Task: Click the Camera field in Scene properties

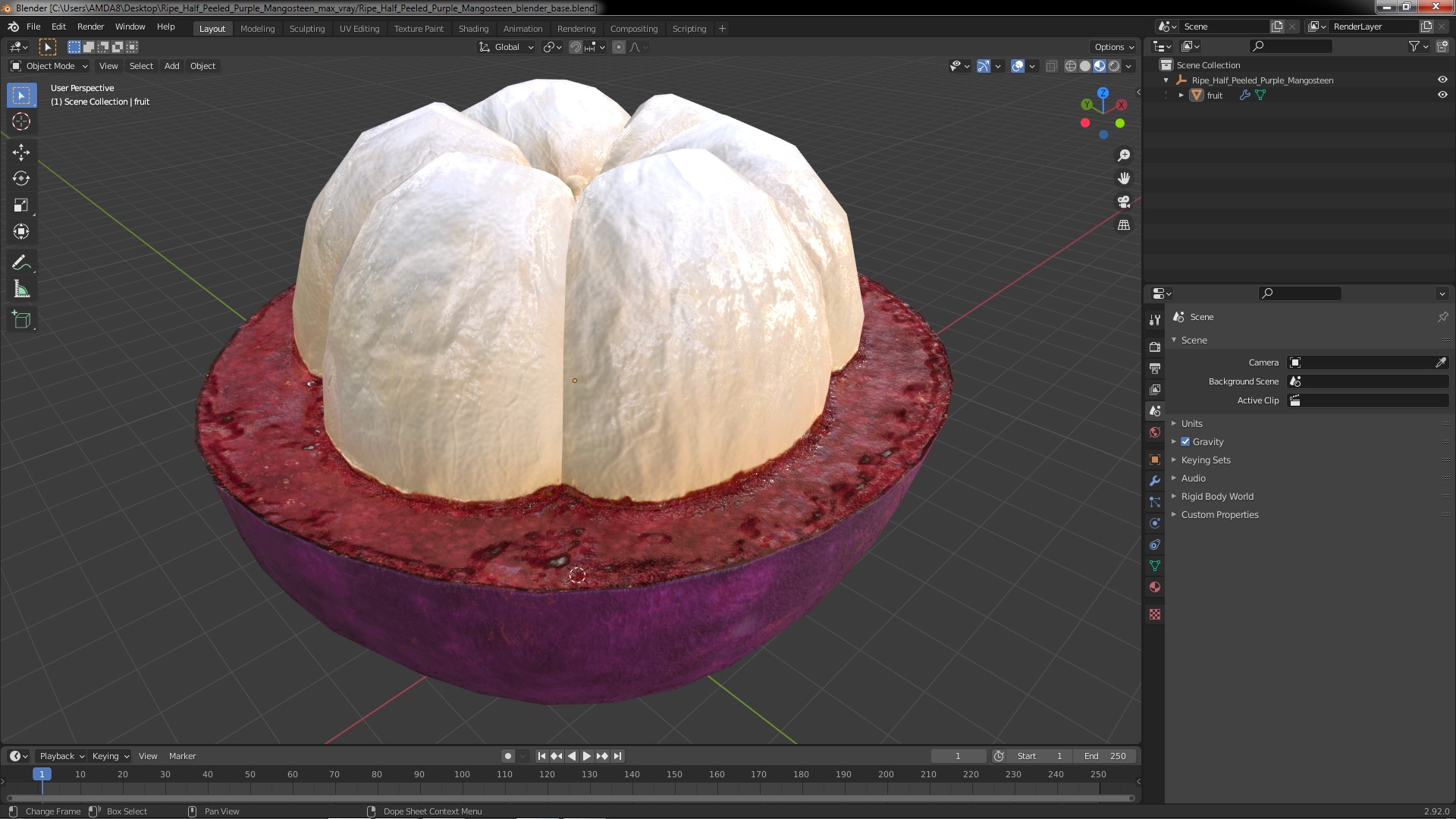Action: tap(1361, 362)
